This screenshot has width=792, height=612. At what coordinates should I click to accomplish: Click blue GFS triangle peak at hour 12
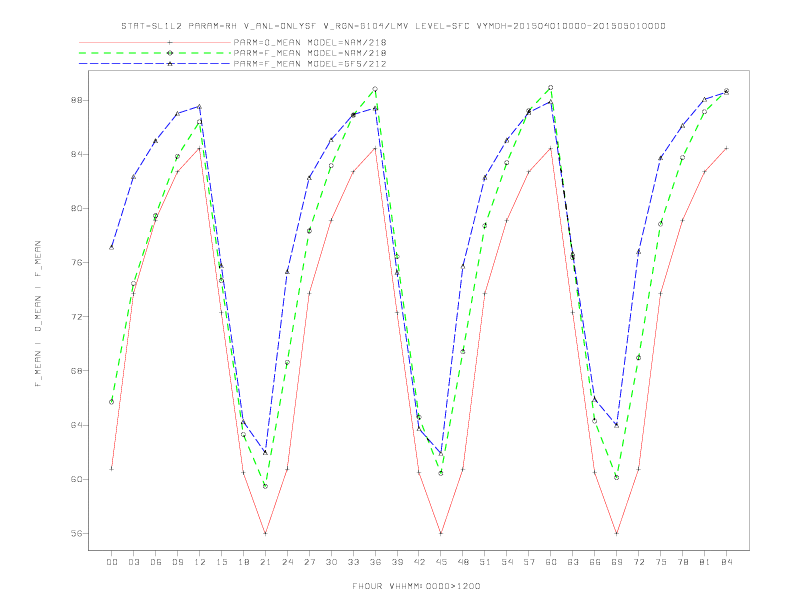pos(200,107)
